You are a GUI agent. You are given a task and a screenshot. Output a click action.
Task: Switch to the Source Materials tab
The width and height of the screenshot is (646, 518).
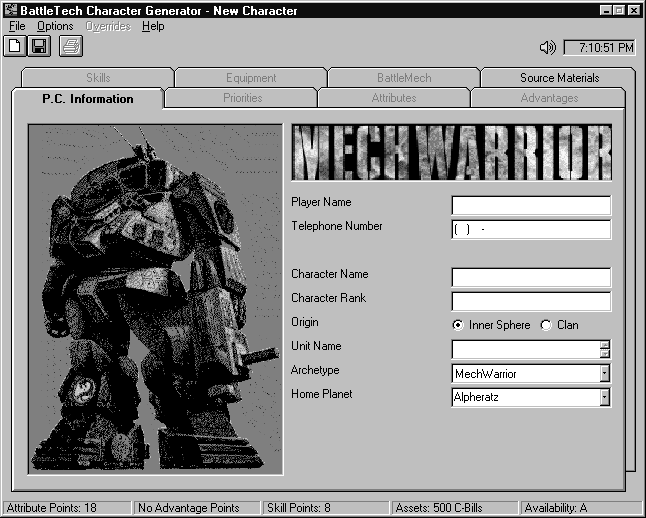pos(559,77)
